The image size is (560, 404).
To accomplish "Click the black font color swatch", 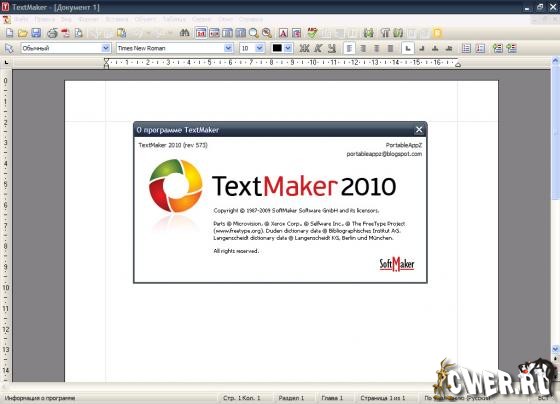I will pos(277,48).
